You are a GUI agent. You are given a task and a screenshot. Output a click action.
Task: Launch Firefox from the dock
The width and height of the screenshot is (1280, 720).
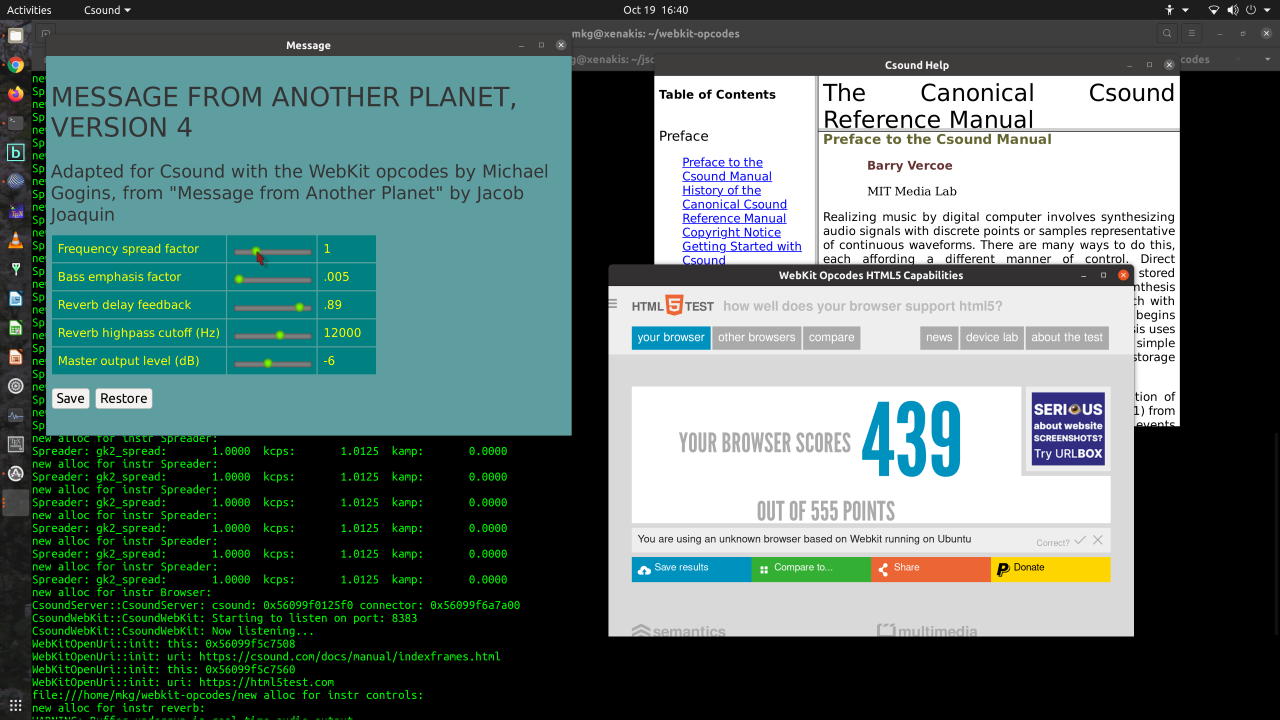pyautogui.click(x=15, y=94)
